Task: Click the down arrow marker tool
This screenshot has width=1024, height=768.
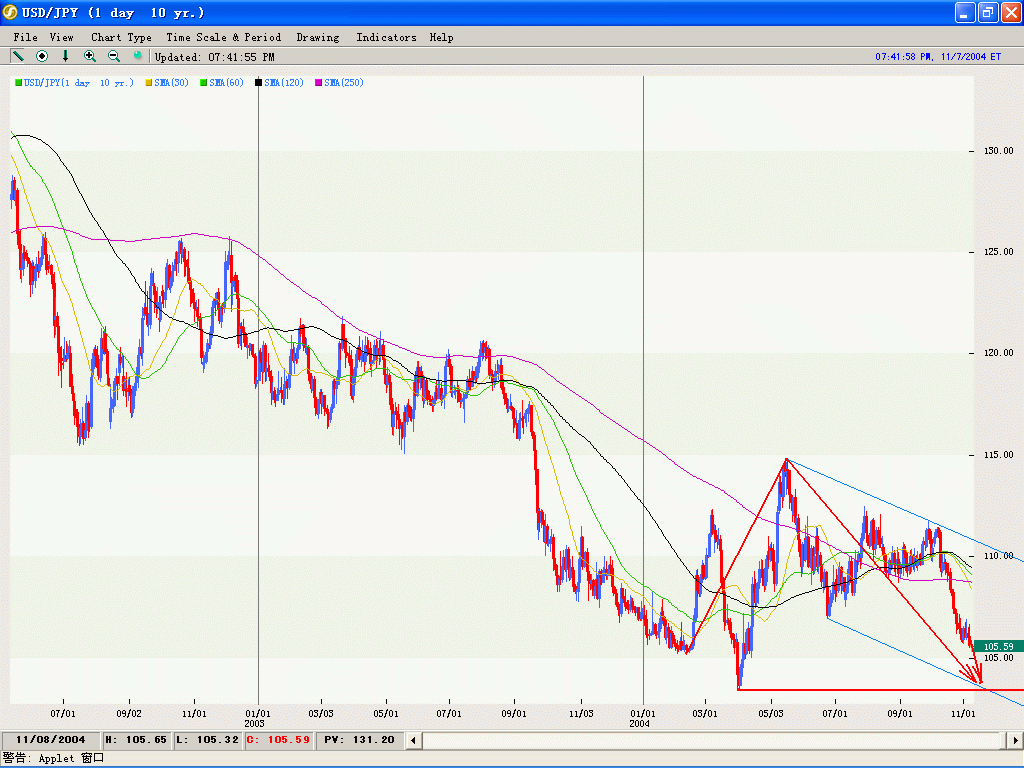Action: [66, 56]
